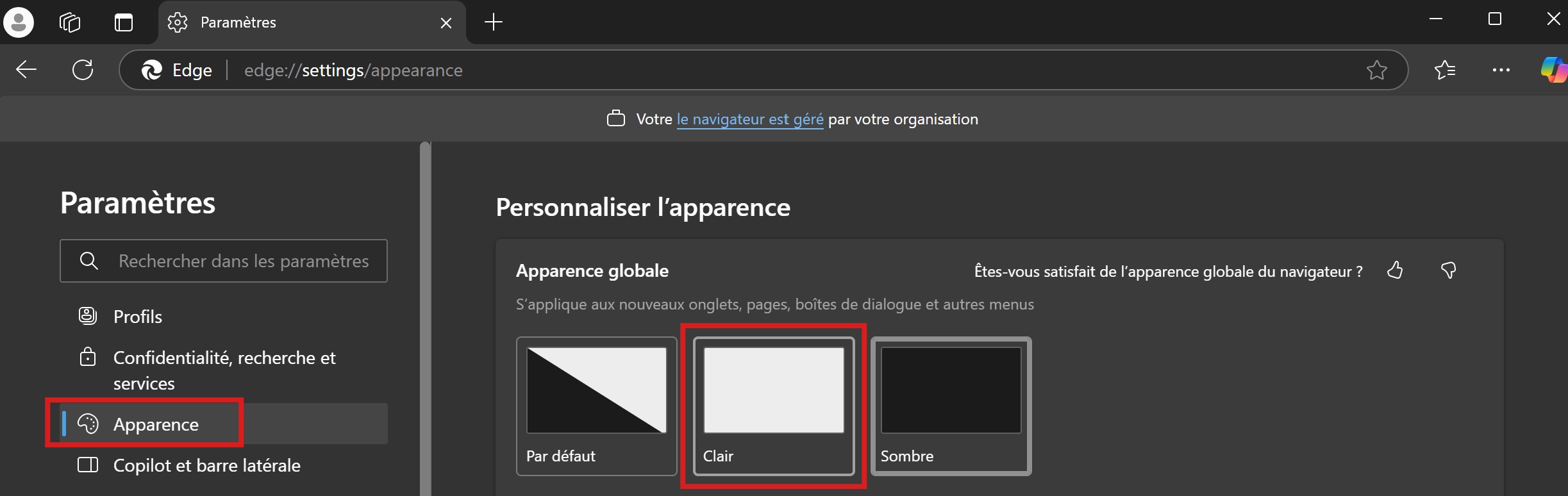Minimize the Edge window

click(x=1436, y=19)
